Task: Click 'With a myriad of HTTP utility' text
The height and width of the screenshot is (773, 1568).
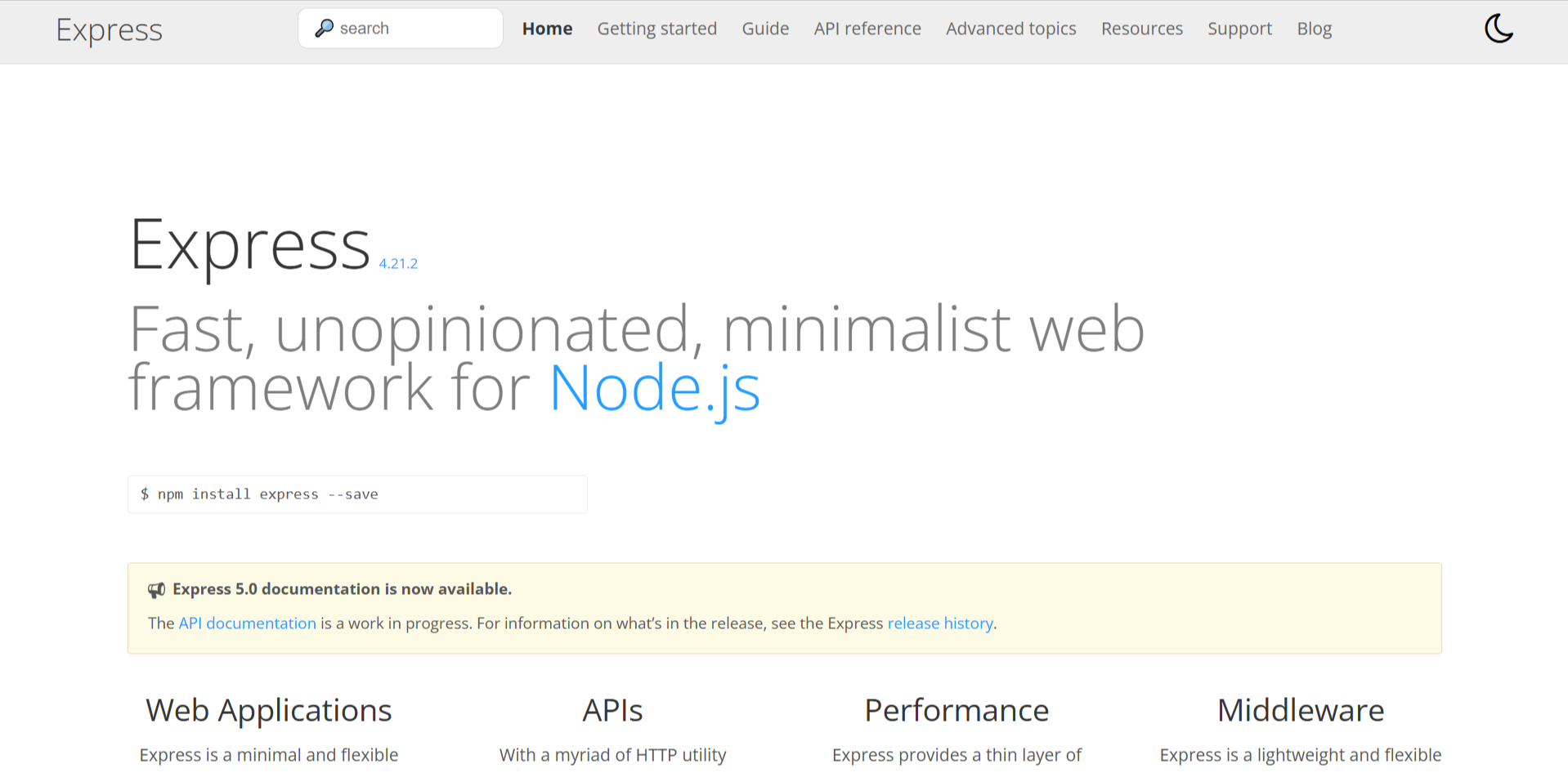Action: [x=612, y=755]
